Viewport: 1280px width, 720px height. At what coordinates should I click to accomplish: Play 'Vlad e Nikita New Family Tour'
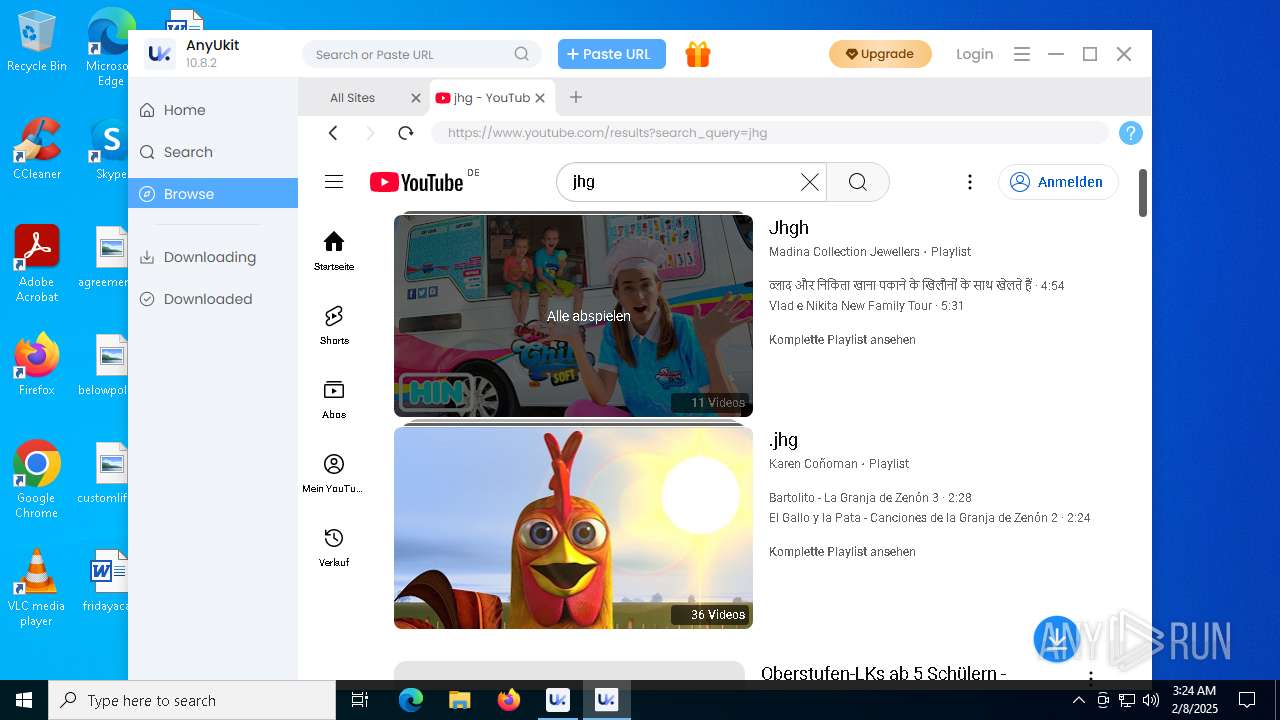click(866, 306)
